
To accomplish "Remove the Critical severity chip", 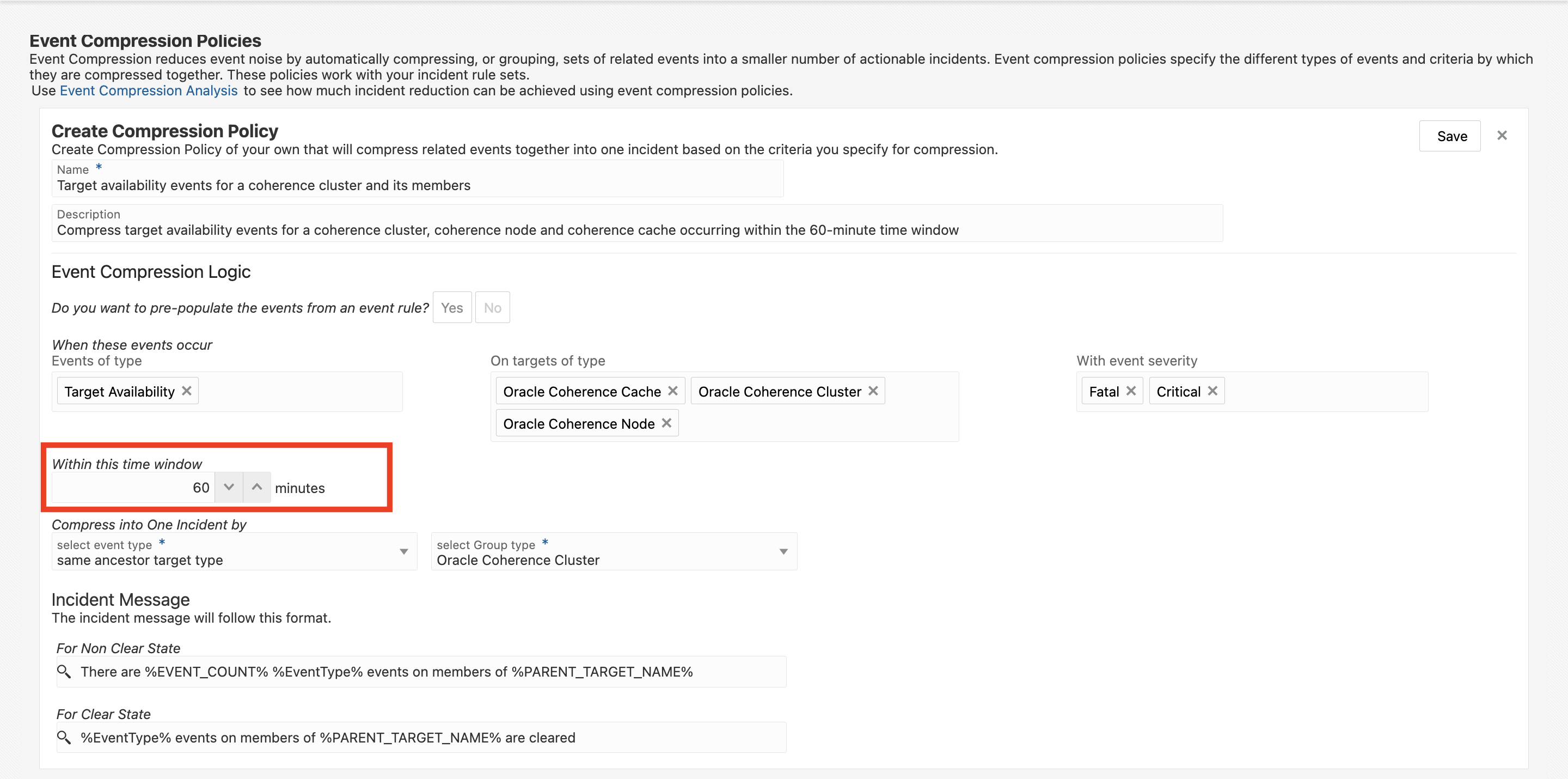I will click(x=1212, y=391).
